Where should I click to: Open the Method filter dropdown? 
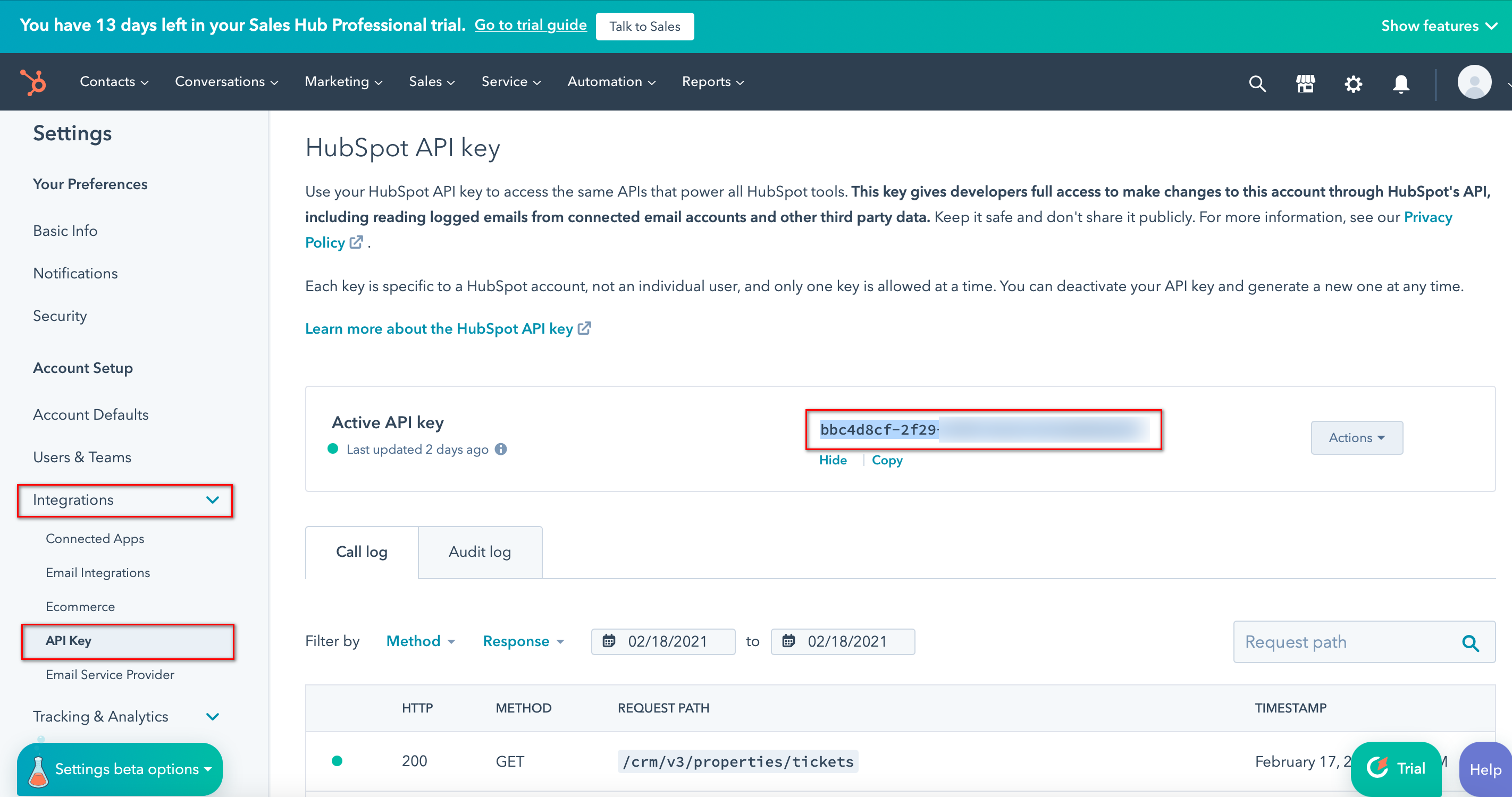coord(420,642)
